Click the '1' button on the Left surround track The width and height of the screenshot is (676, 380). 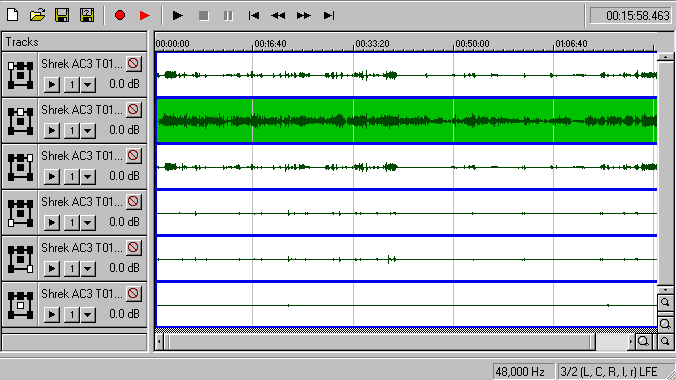point(72,223)
